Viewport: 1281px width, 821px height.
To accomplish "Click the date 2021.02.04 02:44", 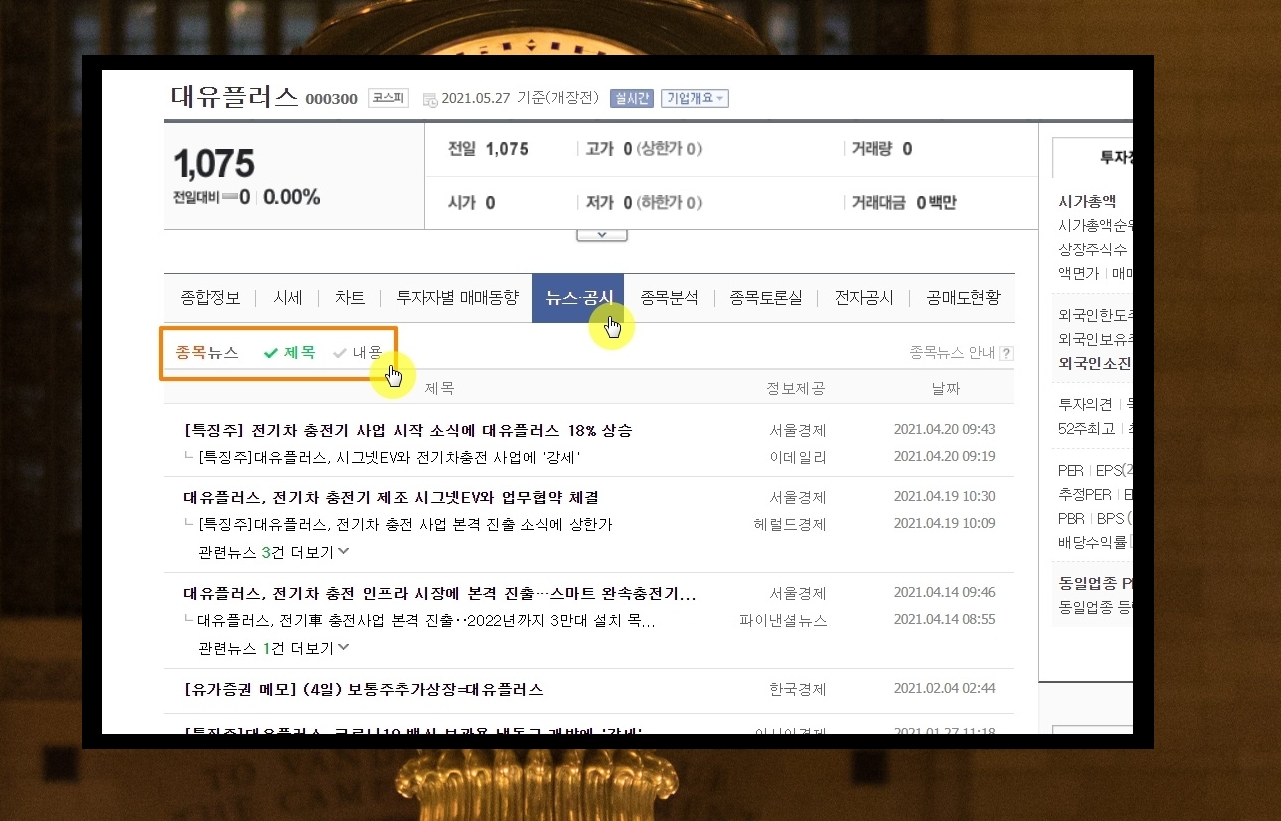I will 944,689.
